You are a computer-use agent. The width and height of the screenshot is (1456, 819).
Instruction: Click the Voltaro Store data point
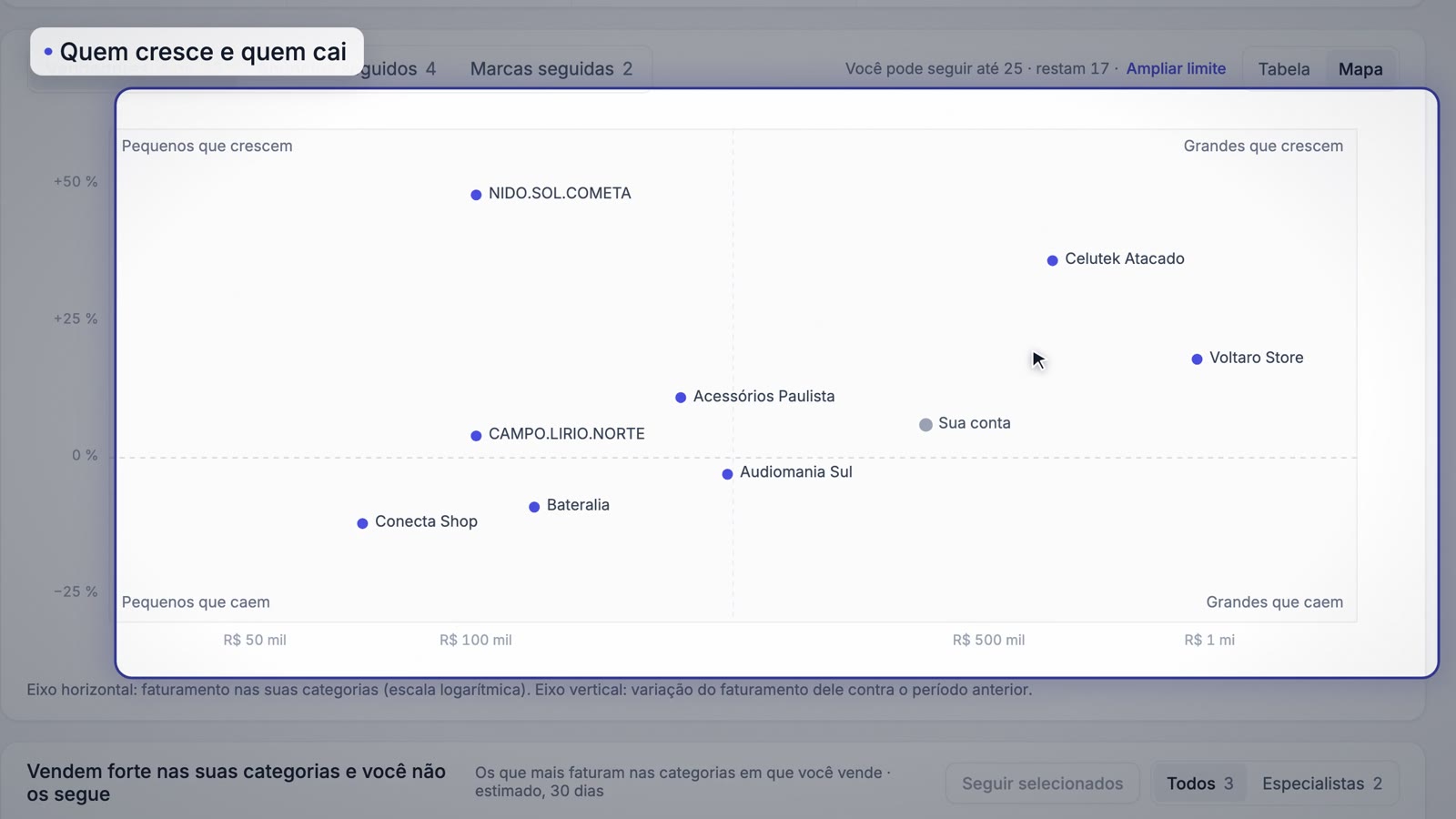[1197, 359]
